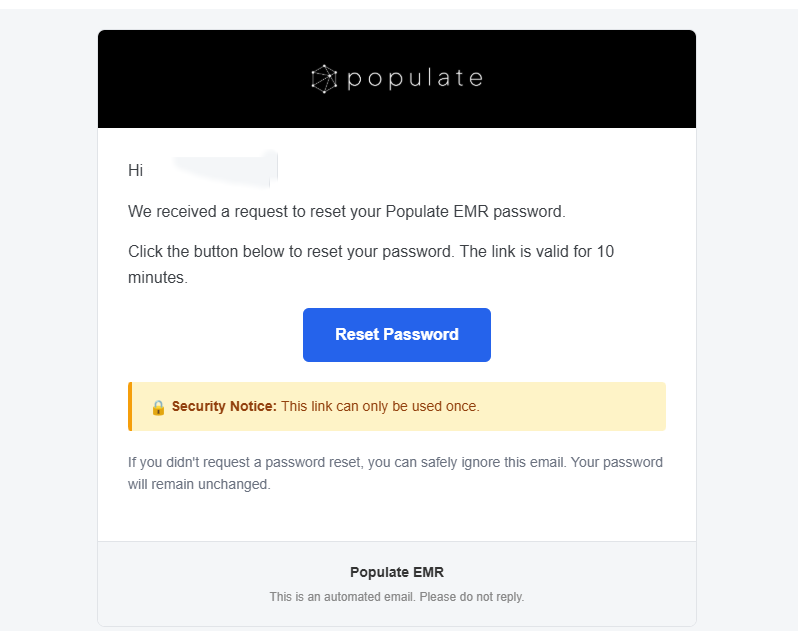The width and height of the screenshot is (798, 631).
Task: Click the "Click the button below" instruction line
Action: [371, 251]
